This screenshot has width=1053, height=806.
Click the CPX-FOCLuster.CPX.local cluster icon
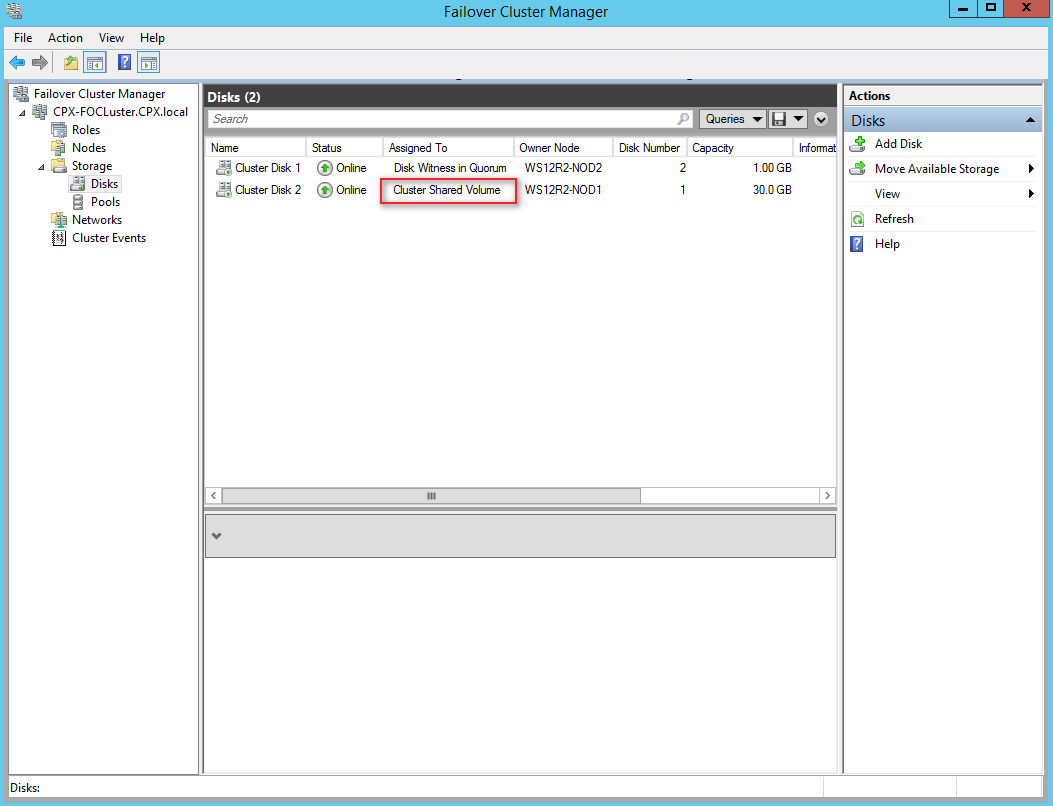pyautogui.click(x=40, y=111)
